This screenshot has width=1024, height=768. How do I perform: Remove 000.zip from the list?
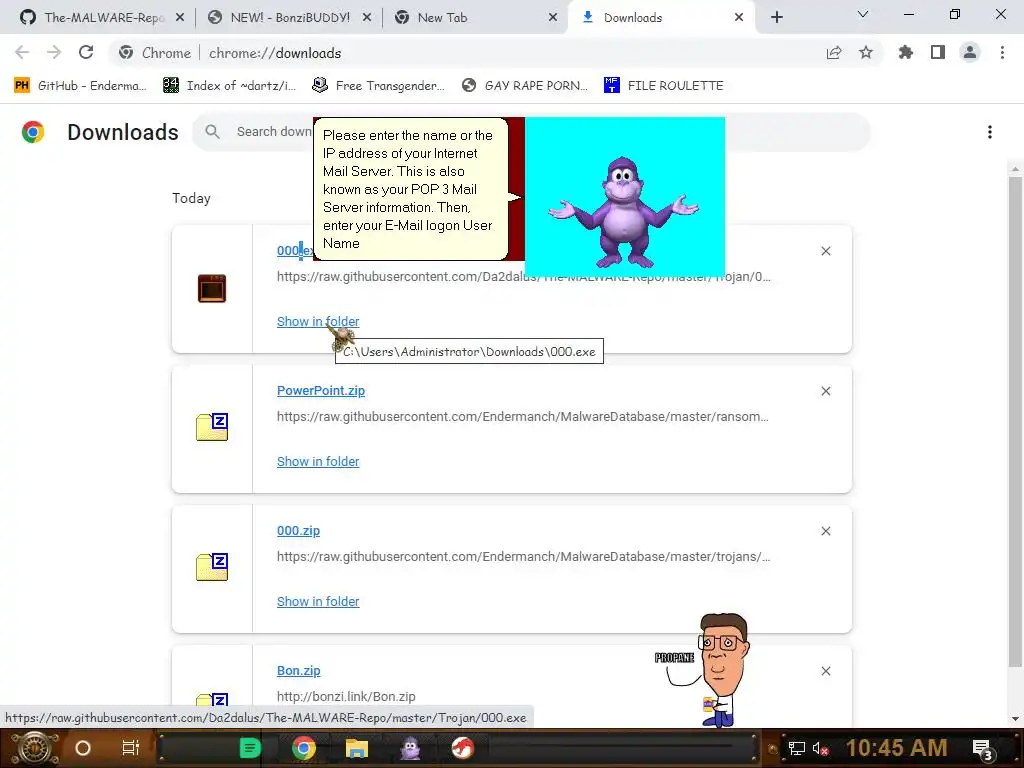[x=826, y=532]
